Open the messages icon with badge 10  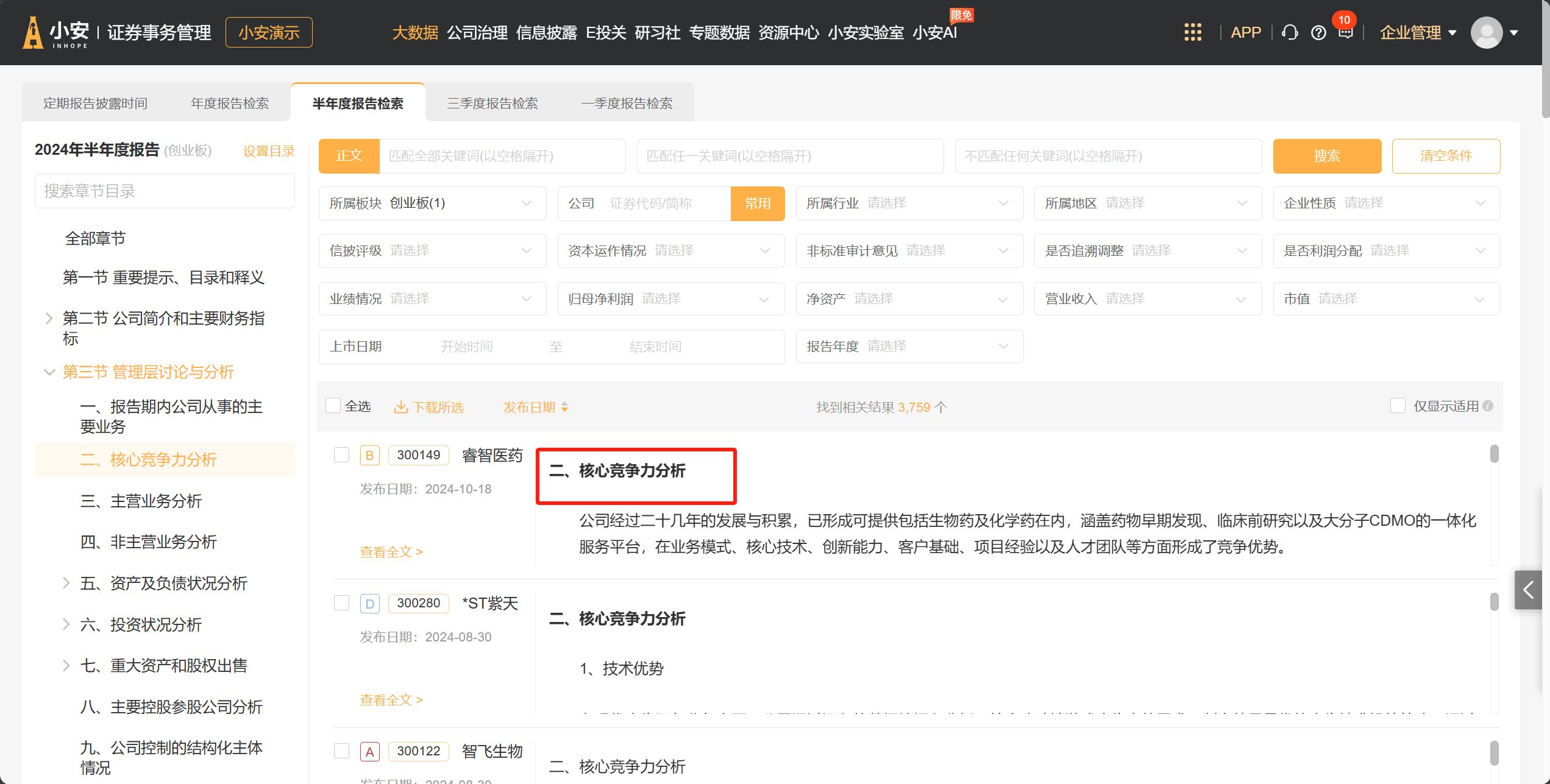(1345, 33)
